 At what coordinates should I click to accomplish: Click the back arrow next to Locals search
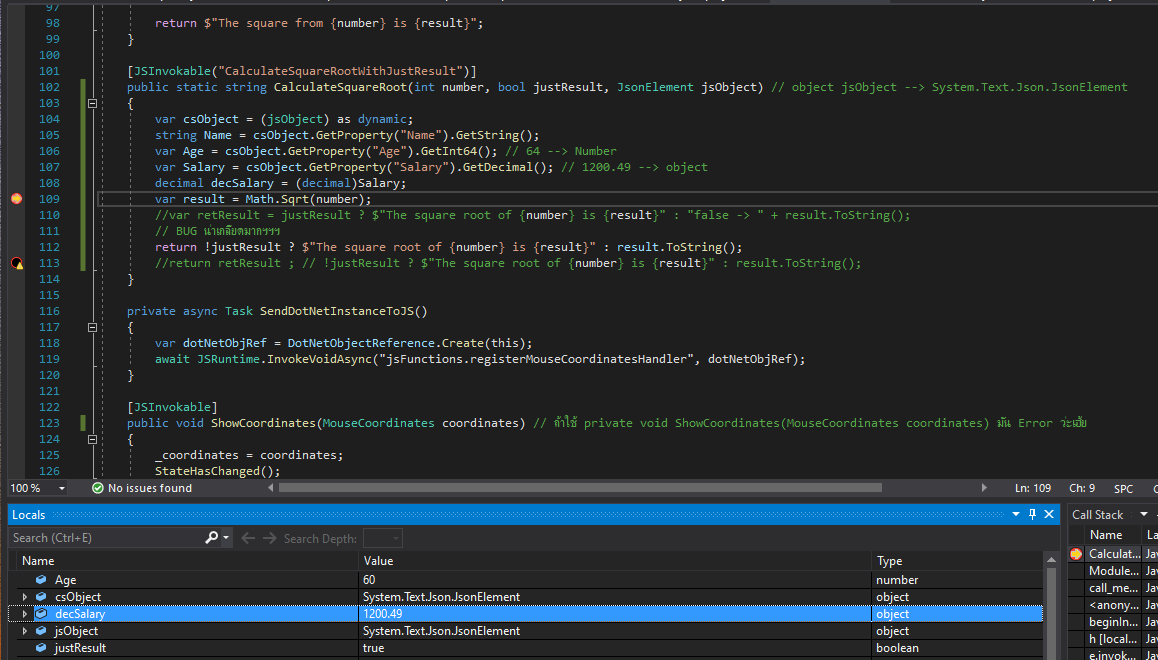pyautogui.click(x=247, y=537)
